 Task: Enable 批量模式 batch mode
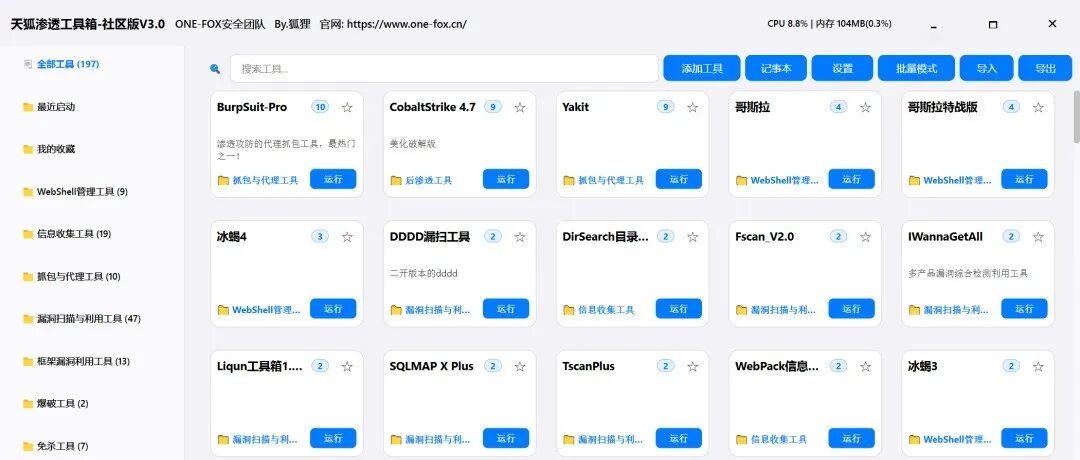pyautogui.click(x=916, y=68)
